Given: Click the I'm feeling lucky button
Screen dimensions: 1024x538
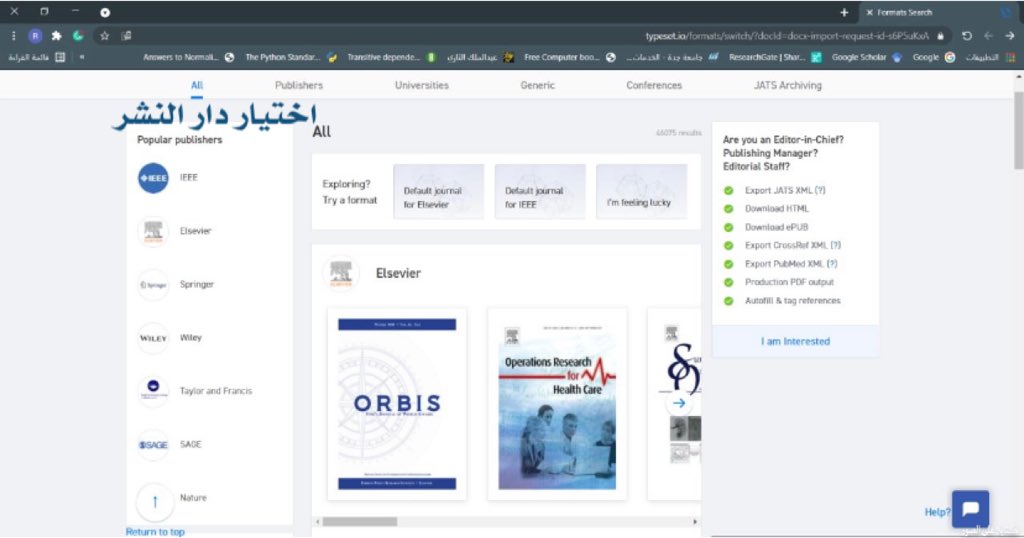Looking at the screenshot, I should (x=641, y=191).
